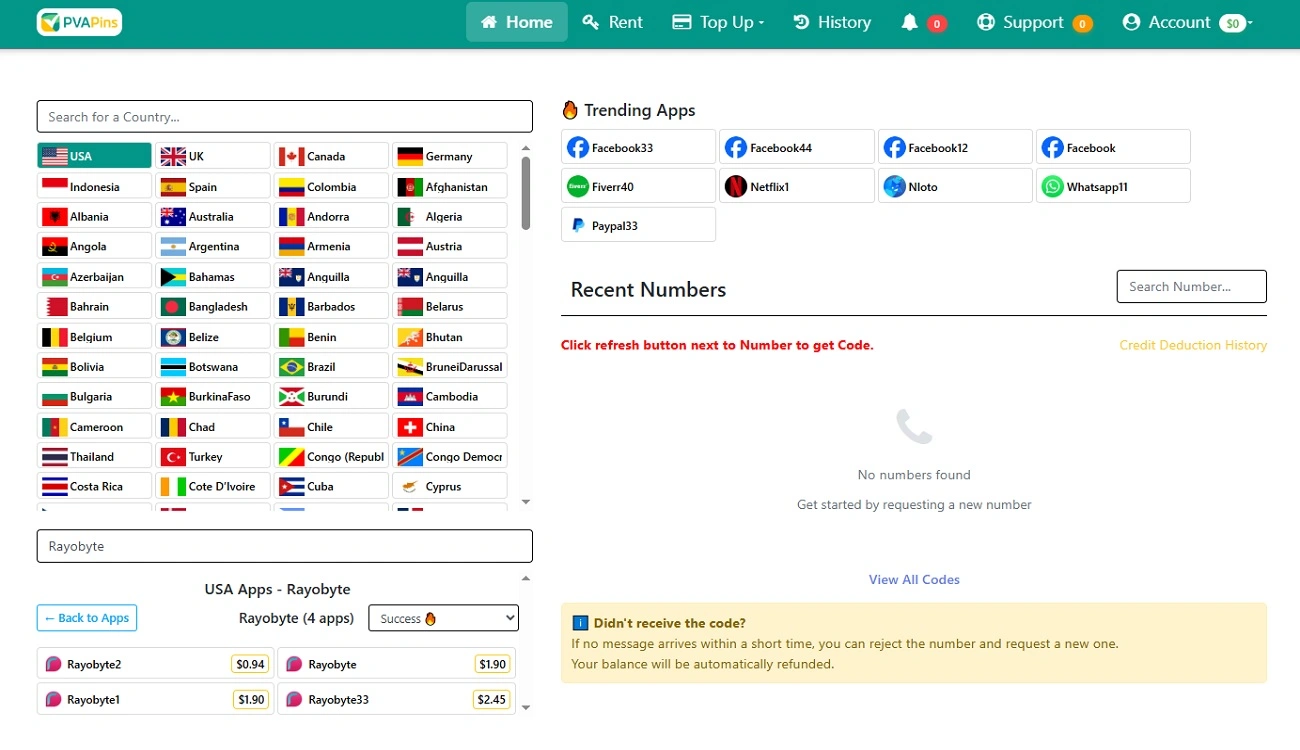The height and width of the screenshot is (750, 1300).
Task: Choose Chile from the country grid
Action: 331,427
